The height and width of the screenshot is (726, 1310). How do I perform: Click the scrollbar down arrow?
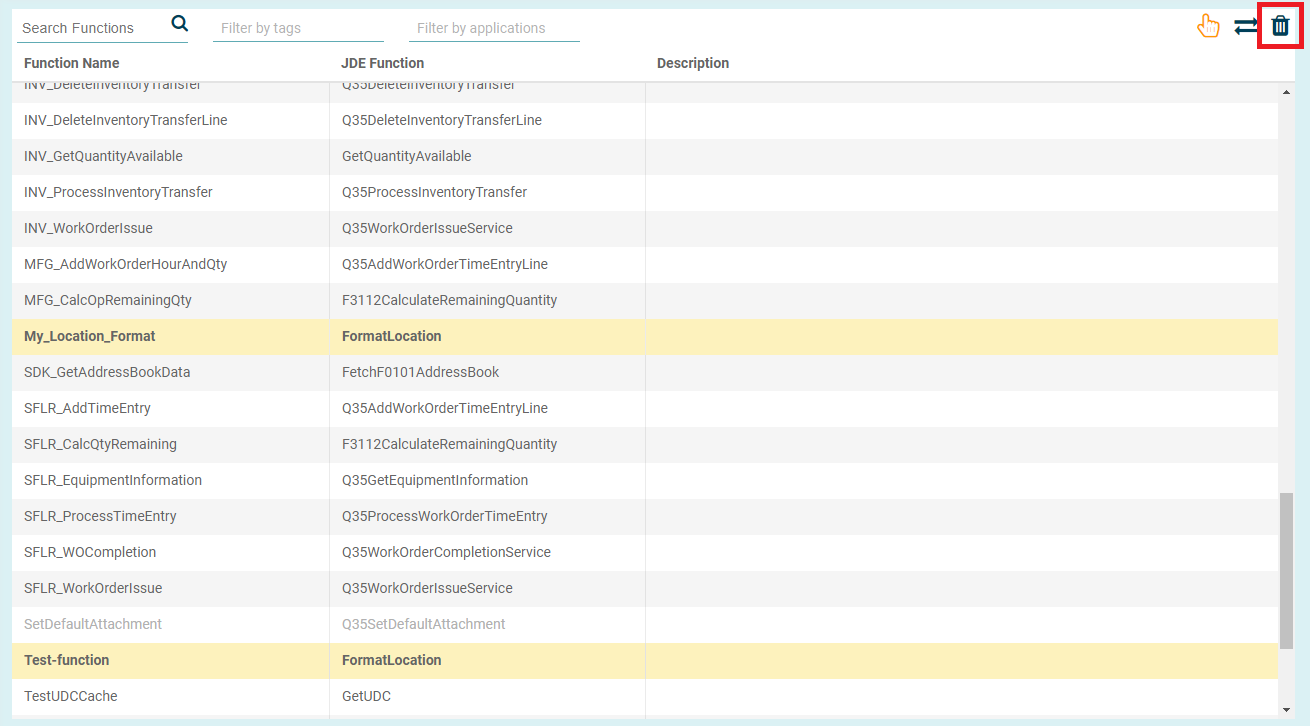pyautogui.click(x=1286, y=710)
